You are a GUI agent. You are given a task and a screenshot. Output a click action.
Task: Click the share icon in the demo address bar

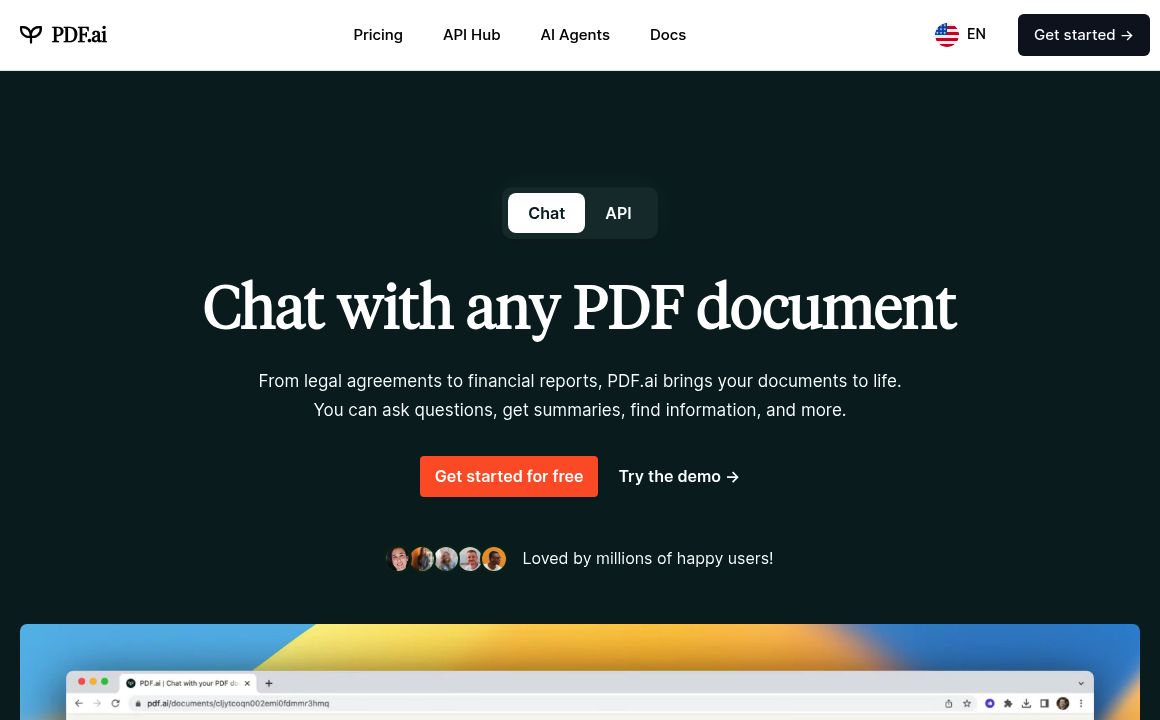pyautogui.click(x=949, y=703)
